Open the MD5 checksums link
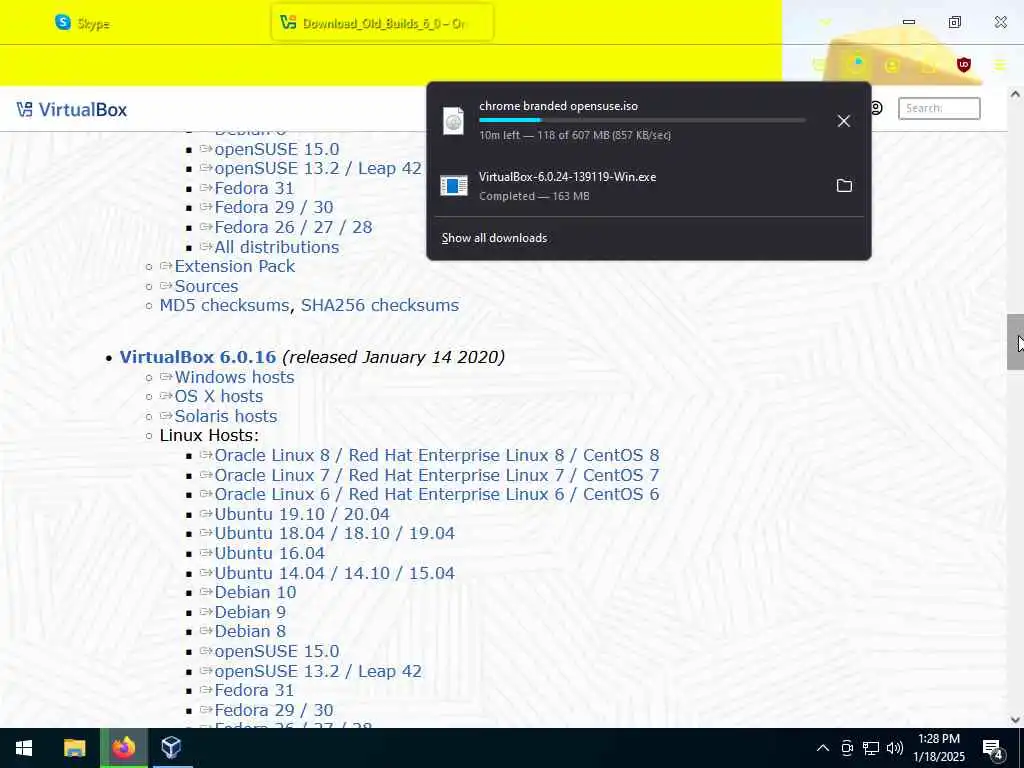The width and height of the screenshot is (1024, 768). point(224,306)
